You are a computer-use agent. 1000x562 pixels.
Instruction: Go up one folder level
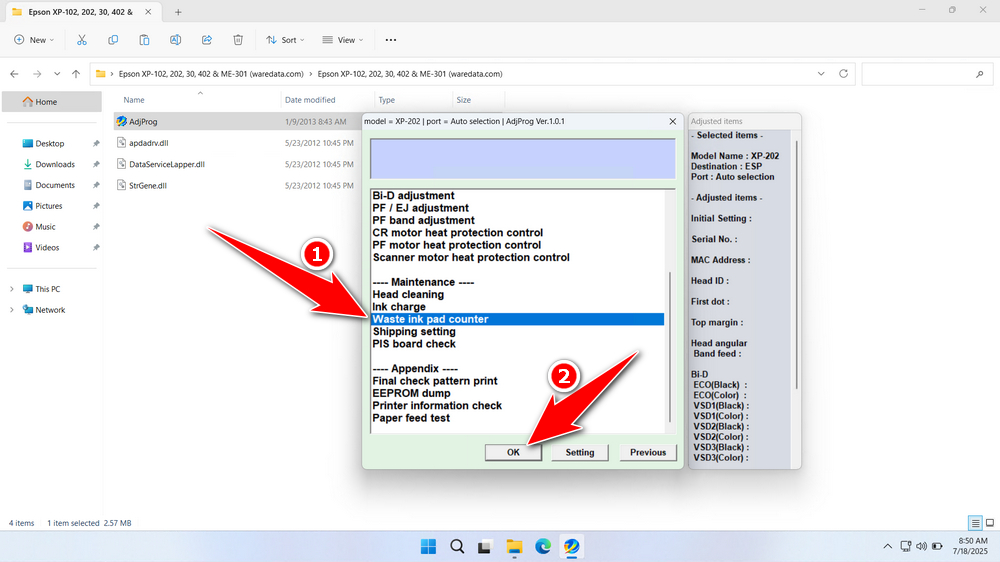[76, 74]
